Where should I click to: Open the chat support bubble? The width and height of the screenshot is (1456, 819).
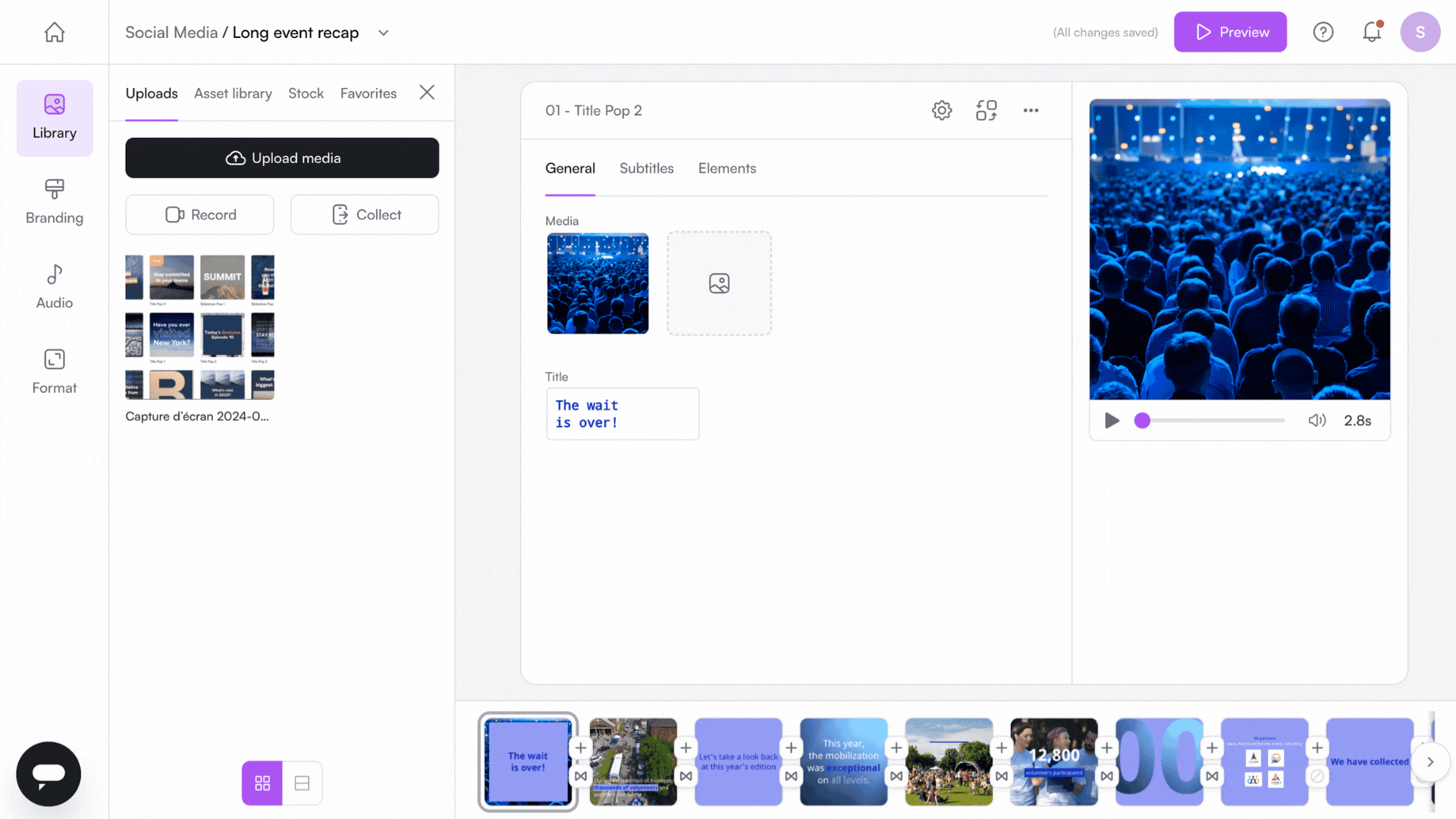[x=49, y=773]
